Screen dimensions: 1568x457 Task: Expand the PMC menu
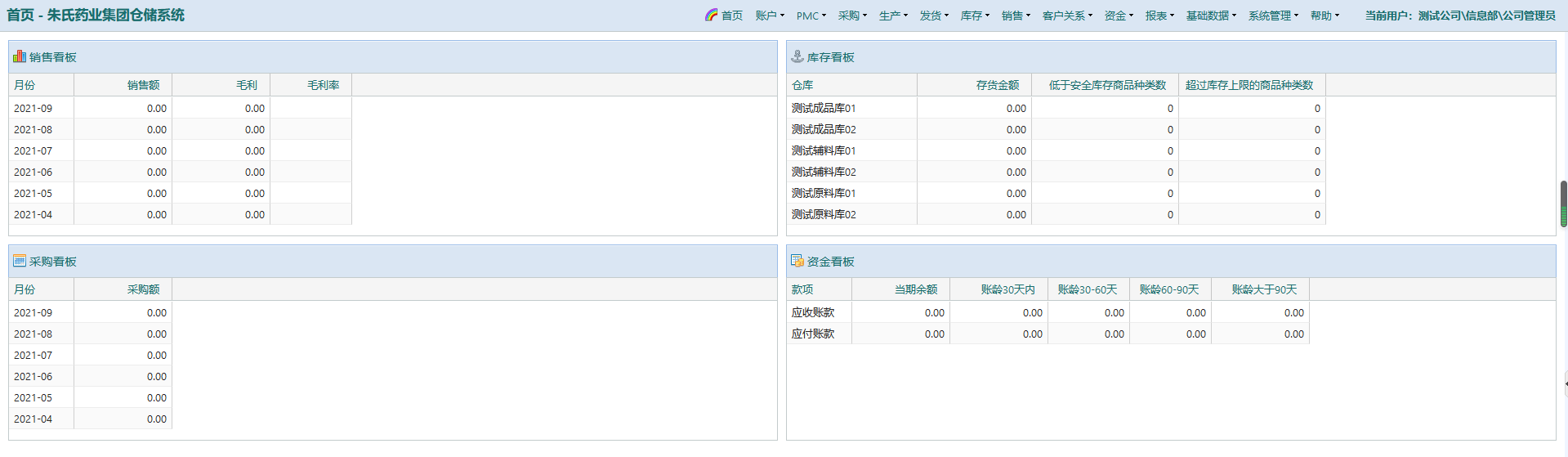811,16
